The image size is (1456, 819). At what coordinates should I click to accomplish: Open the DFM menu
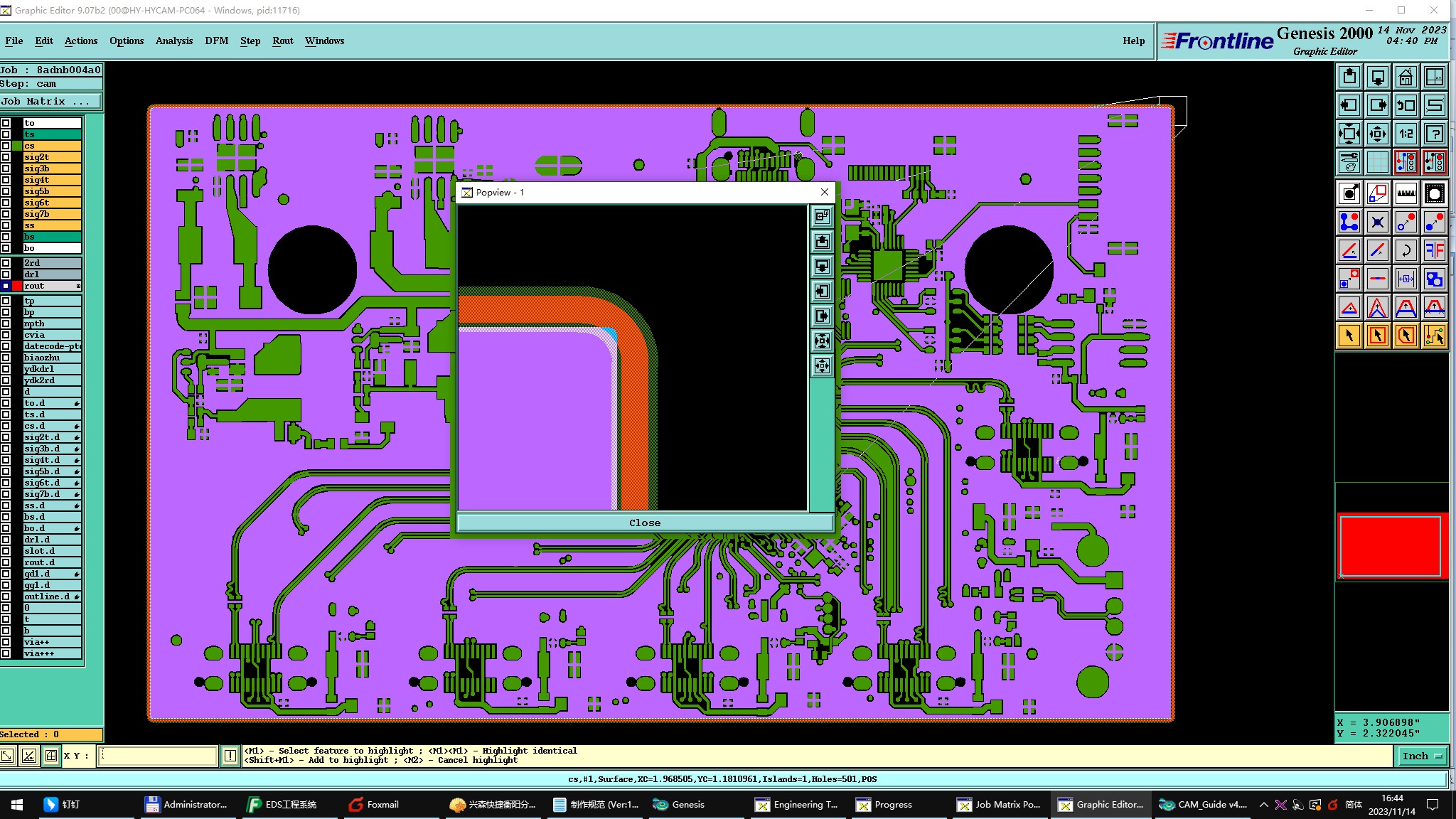coord(216,41)
